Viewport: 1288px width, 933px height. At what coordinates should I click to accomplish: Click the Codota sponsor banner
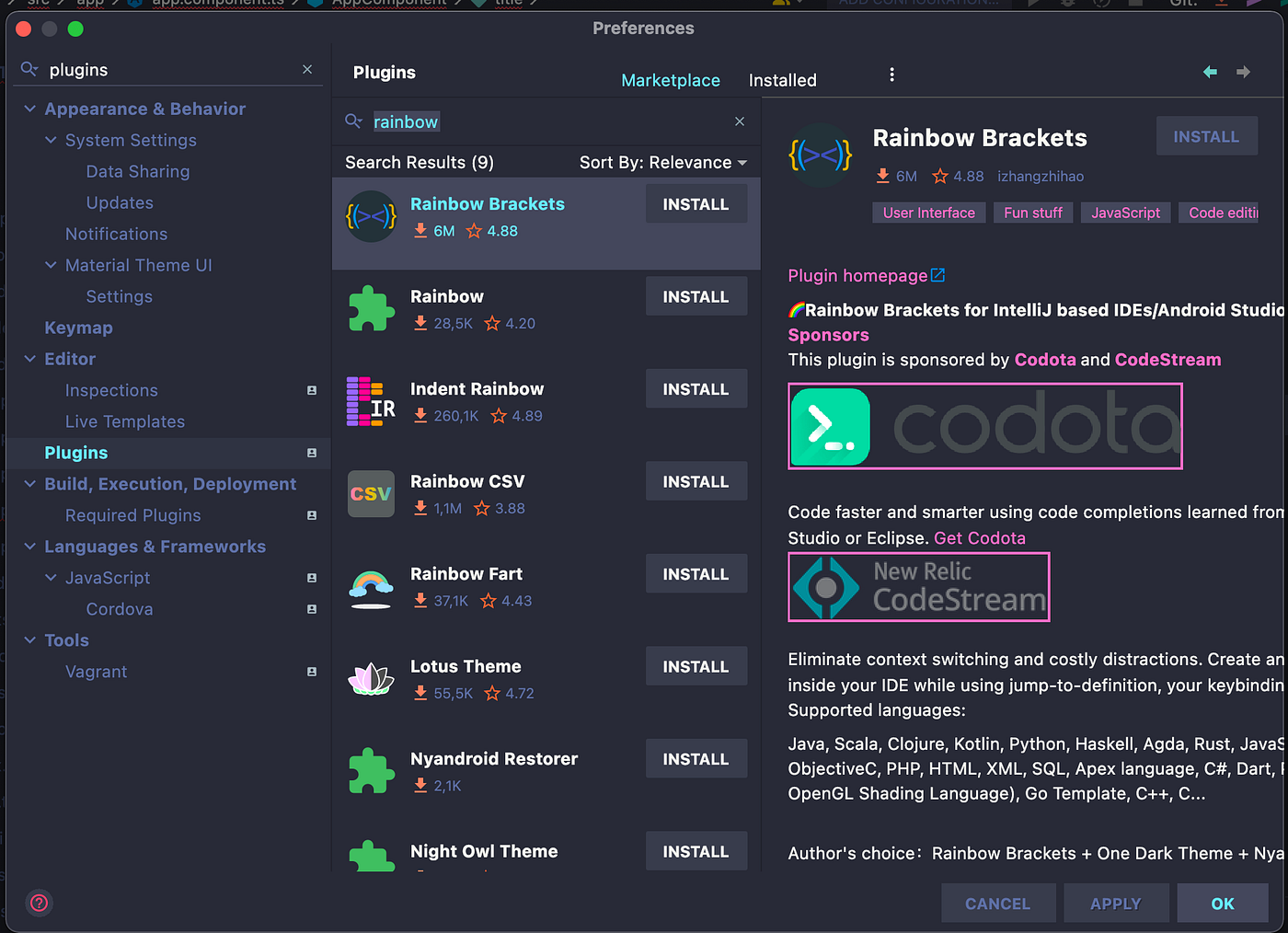click(985, 426)
